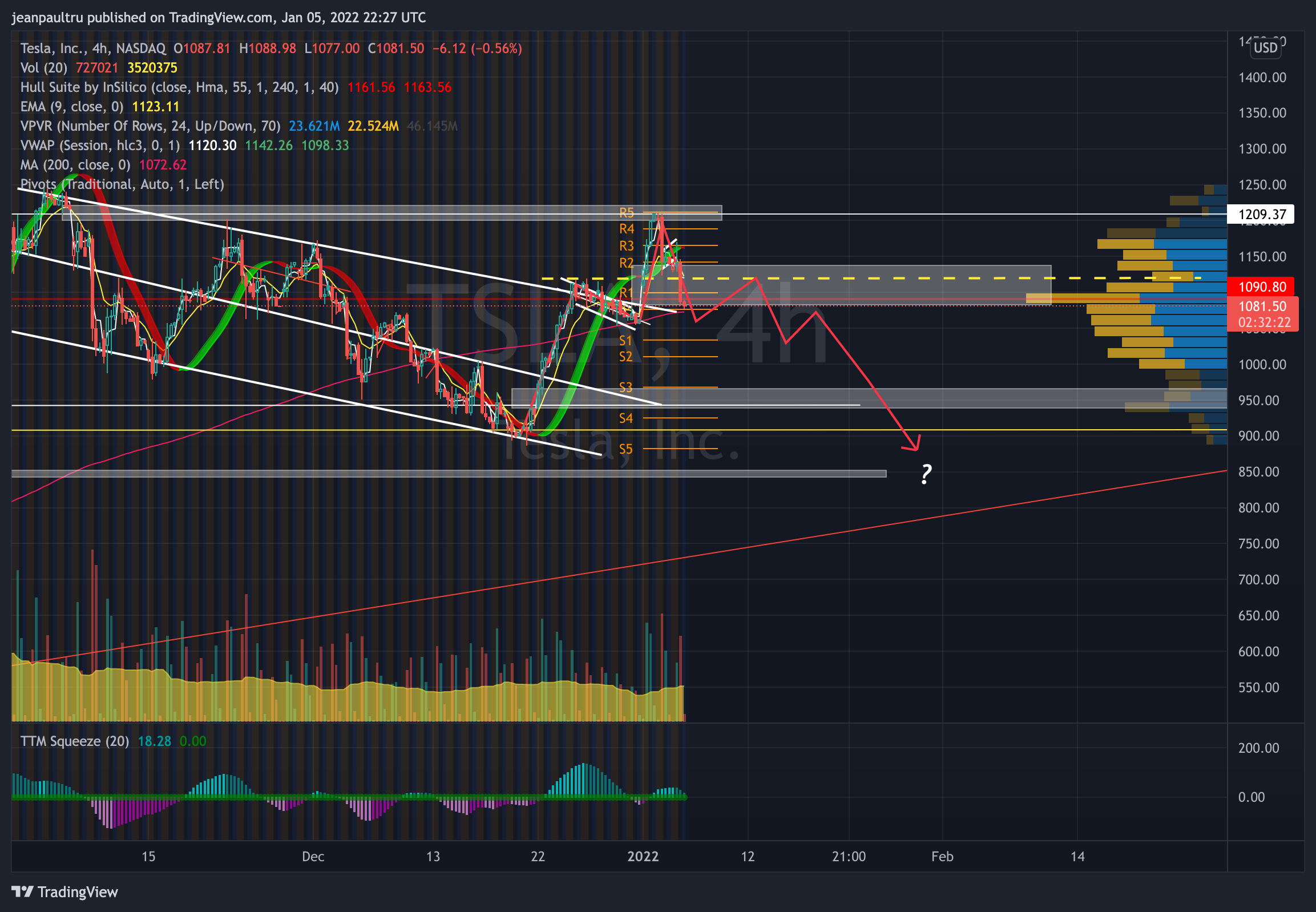Click the R4 pivot label
Image resolution: width=1316 pixels, height=912 pixels.
[626, 229]
